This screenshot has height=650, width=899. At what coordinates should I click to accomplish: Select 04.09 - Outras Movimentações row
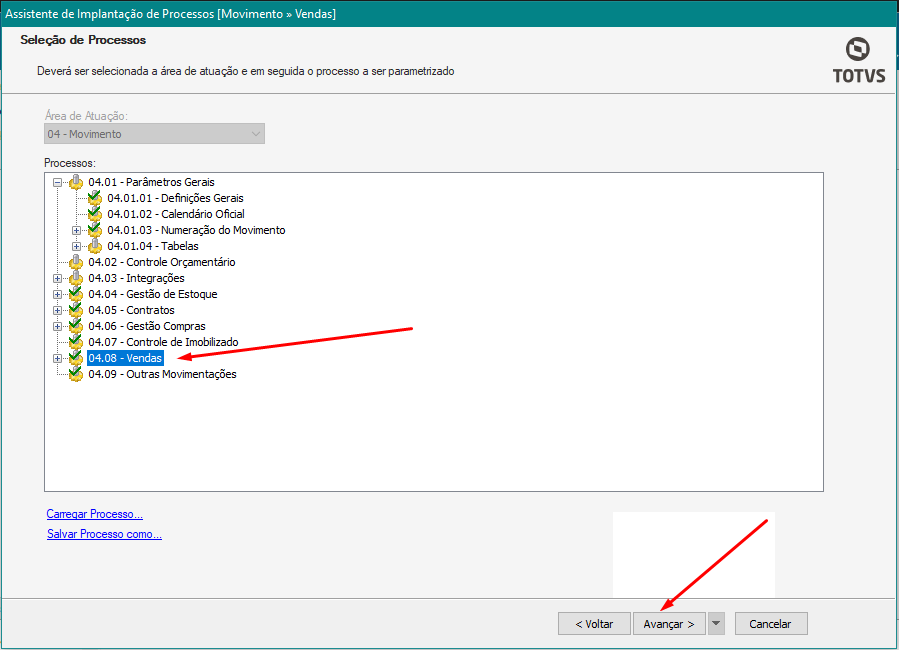(x=162, y=374)
